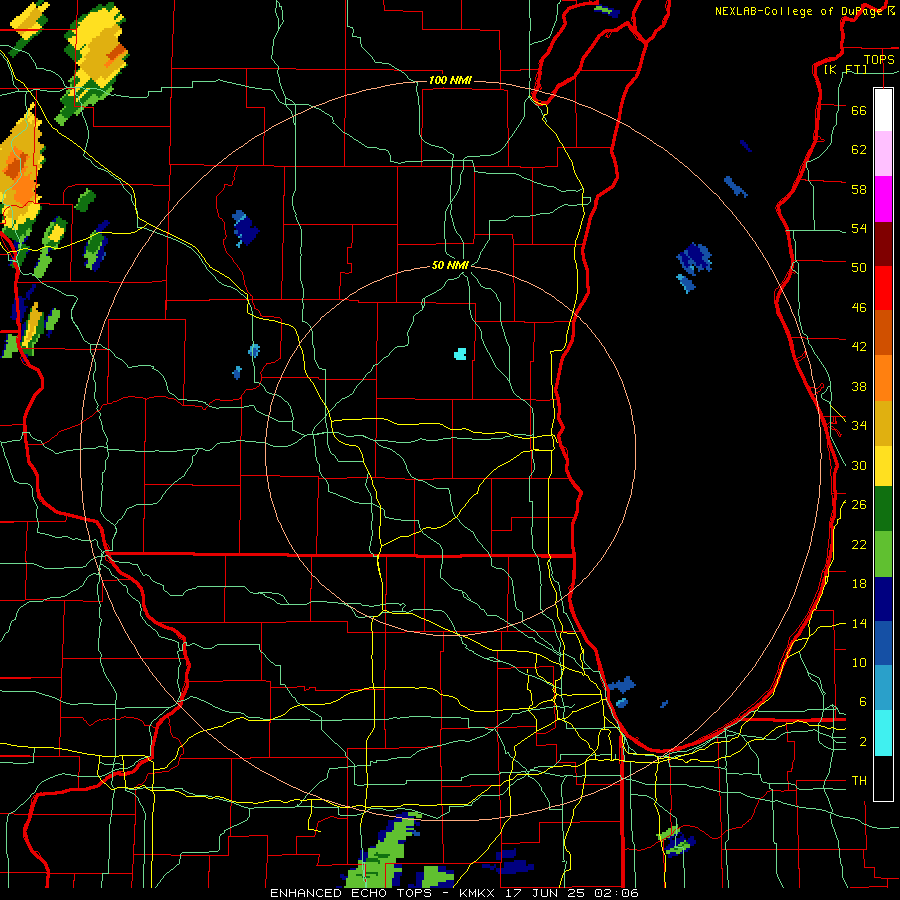This screenshot has width=900, height=900.
Task: Click the dark green legend swatch
Action: (x=883, y=509)
